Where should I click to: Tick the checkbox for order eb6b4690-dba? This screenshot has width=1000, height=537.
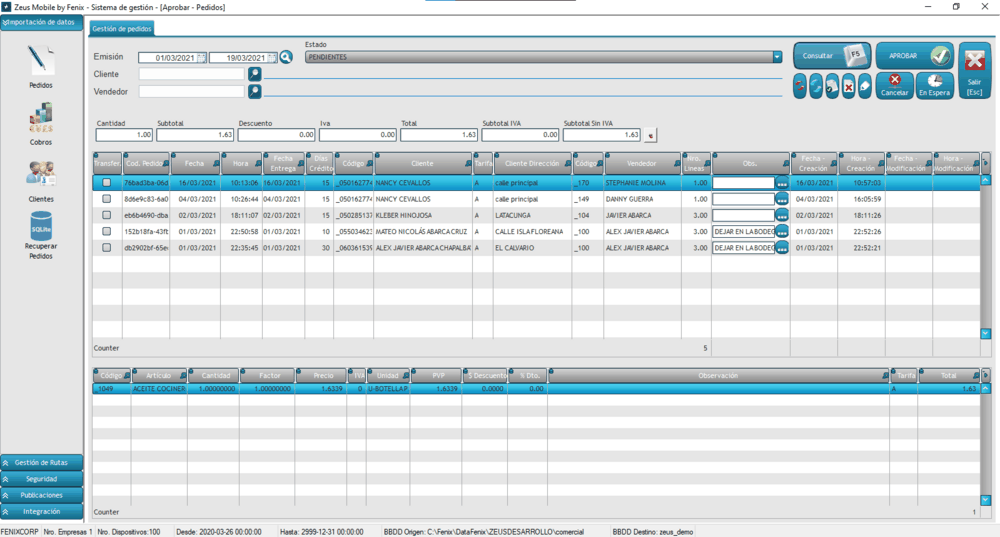pyautogui.click(x=107, y=215)
